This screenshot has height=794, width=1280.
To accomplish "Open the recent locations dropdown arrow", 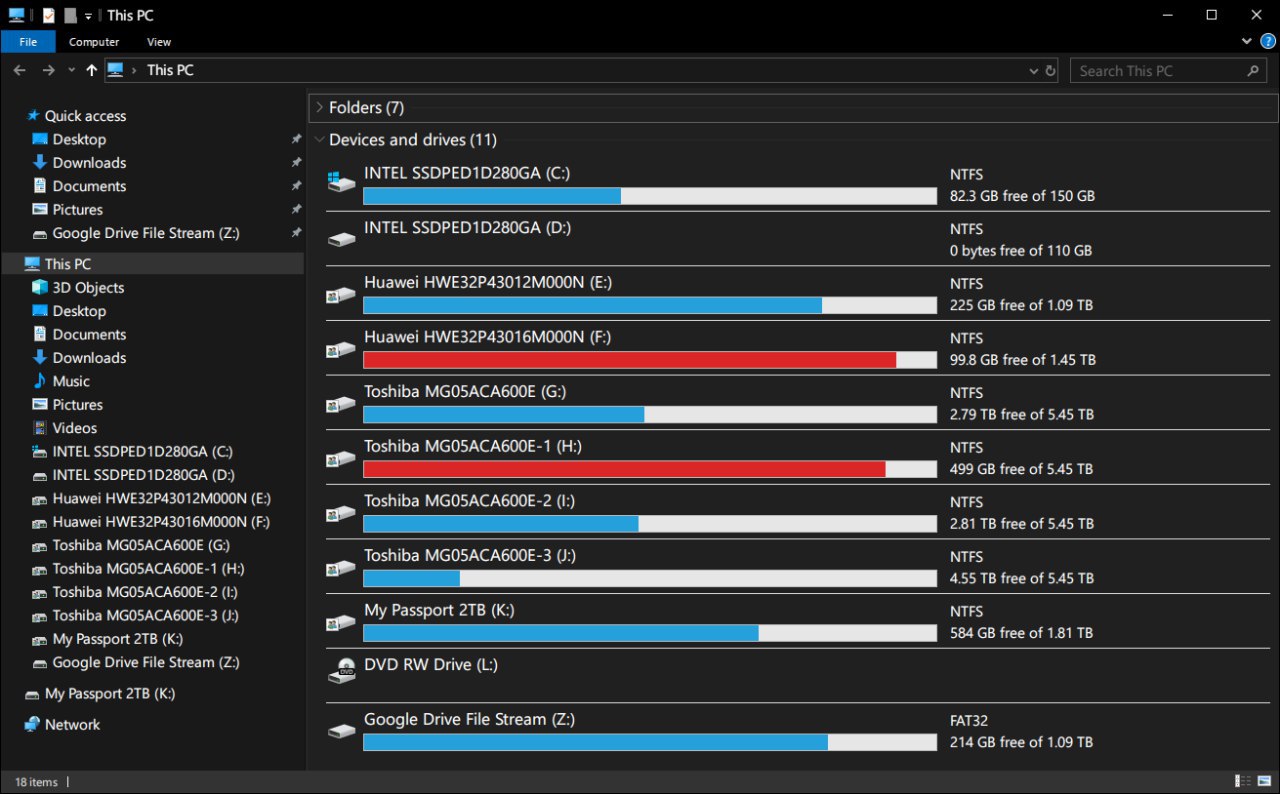I will tap(71, 70).
